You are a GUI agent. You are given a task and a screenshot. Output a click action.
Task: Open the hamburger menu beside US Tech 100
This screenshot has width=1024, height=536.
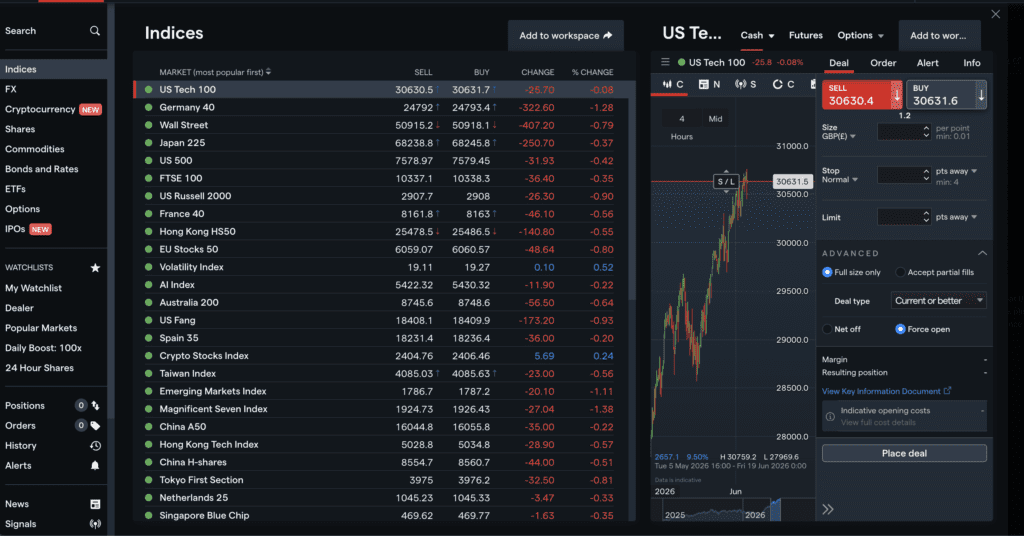click(x=665, y=62)
